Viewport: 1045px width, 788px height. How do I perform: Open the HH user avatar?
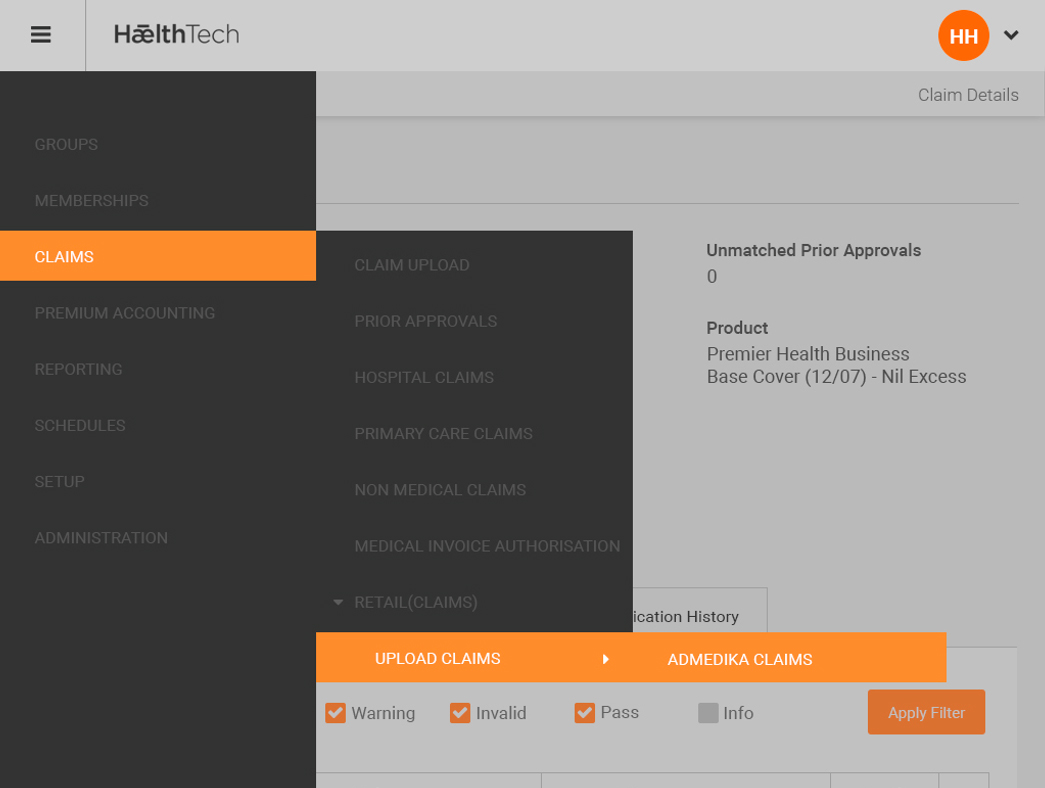coord(963,36)
